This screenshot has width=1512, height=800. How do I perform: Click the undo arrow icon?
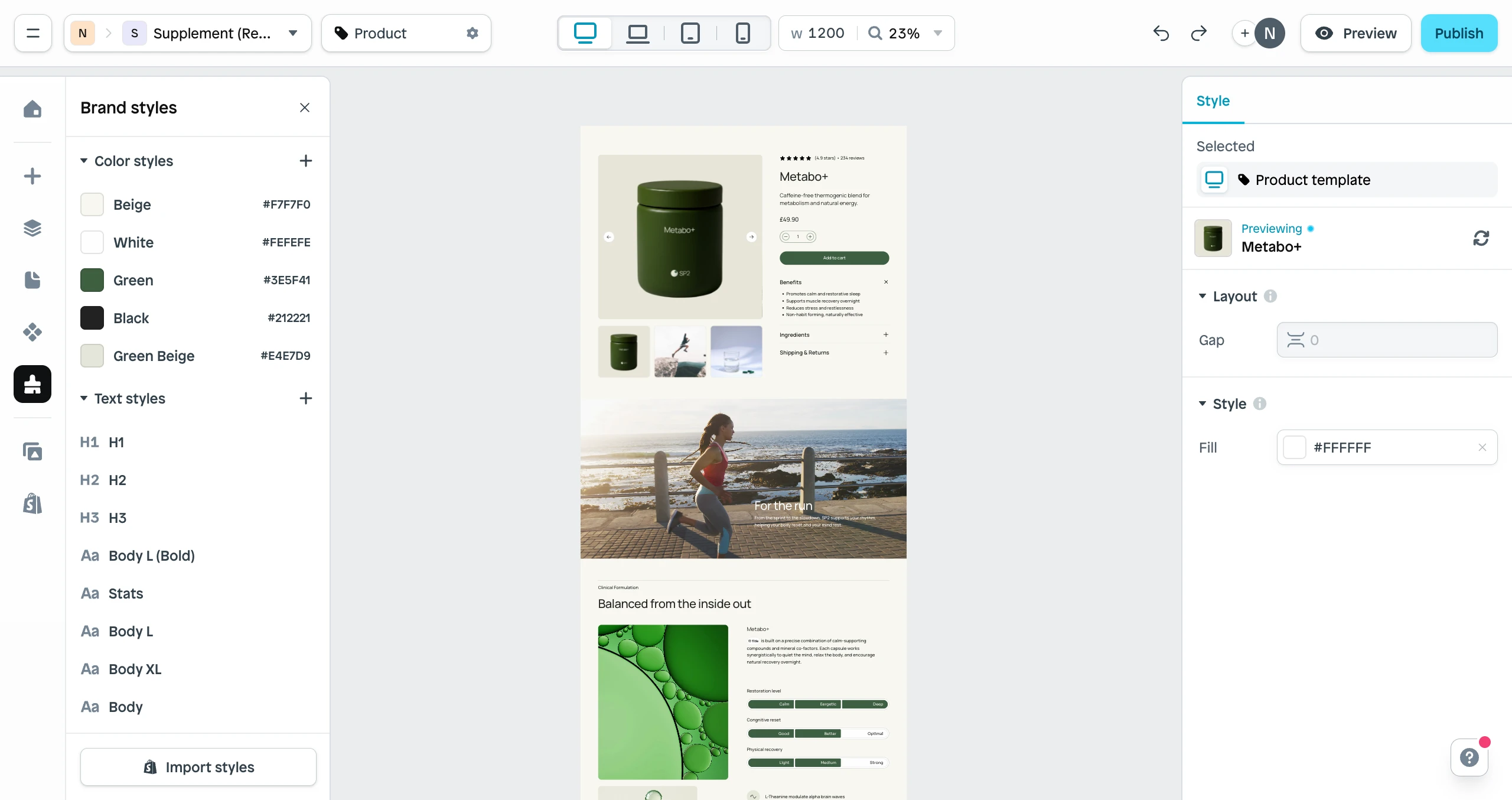[x=1161, y=33]
